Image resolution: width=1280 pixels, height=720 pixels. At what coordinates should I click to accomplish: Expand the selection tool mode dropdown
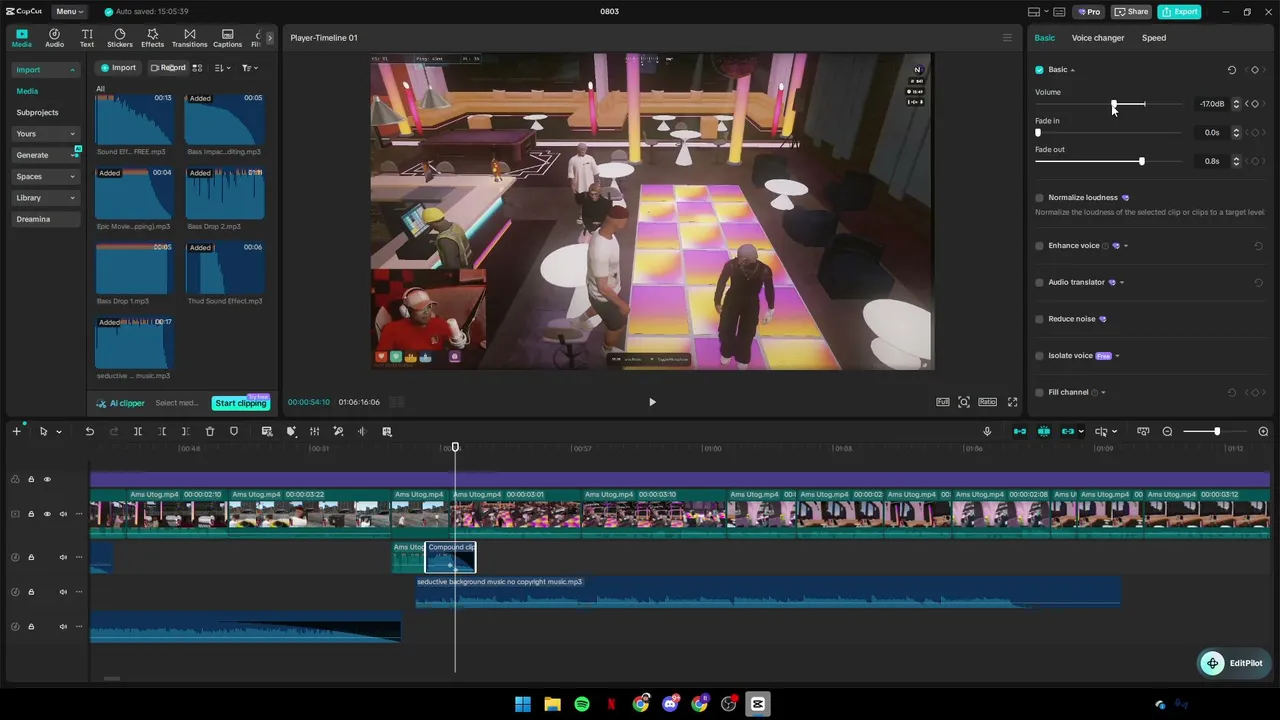coord(59,432)
